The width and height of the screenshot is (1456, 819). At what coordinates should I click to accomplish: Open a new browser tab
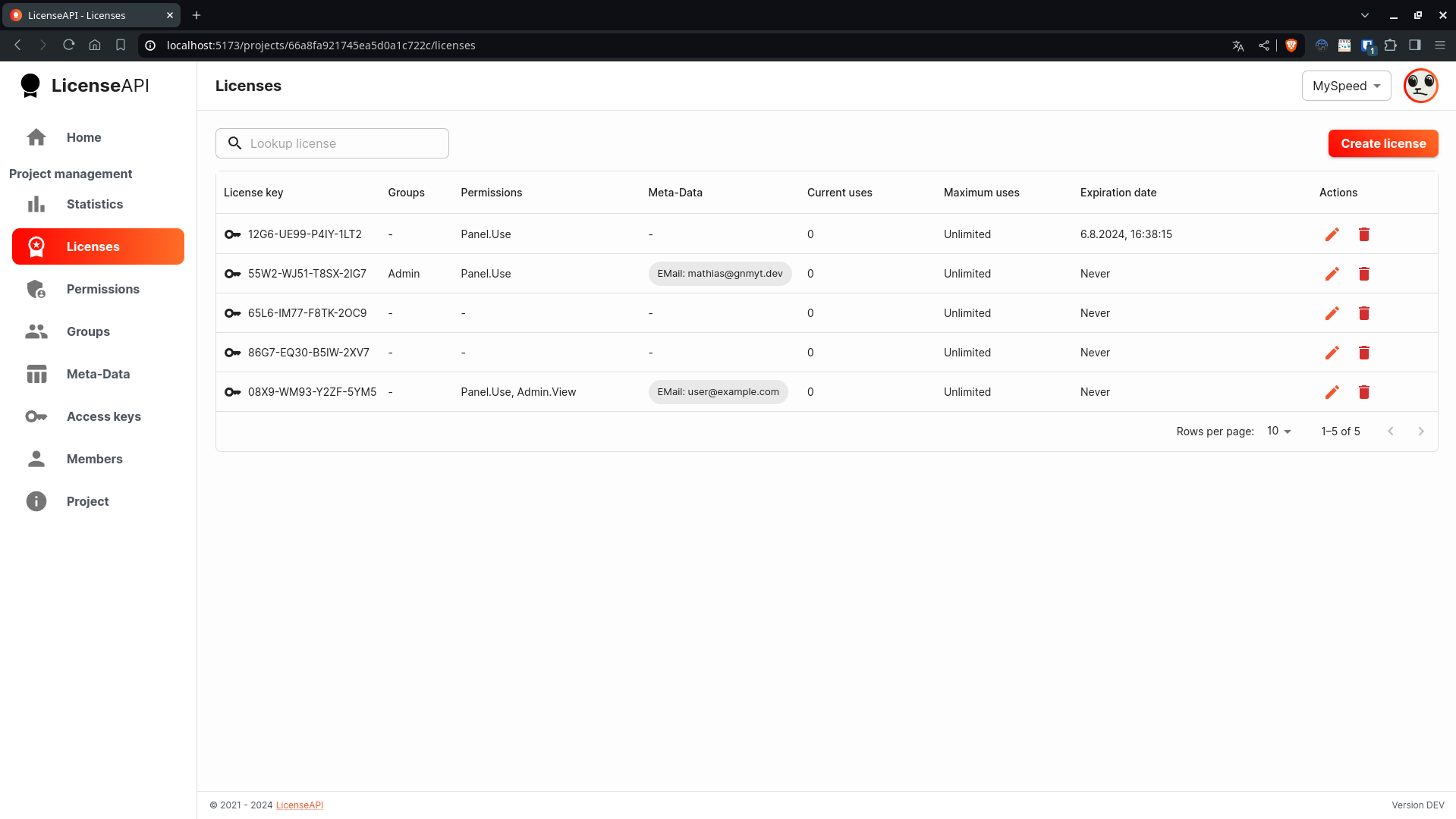point(197,15)
